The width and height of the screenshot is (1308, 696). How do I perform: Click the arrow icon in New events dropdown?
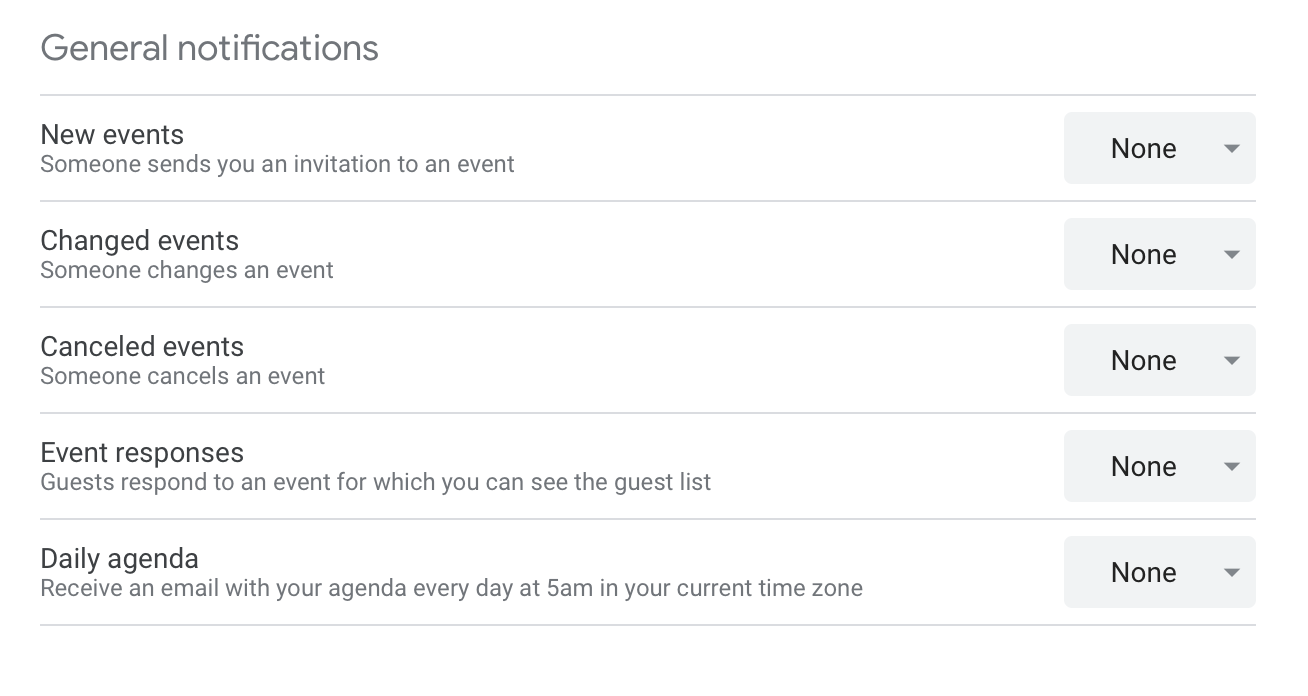tap(1232, 149)
